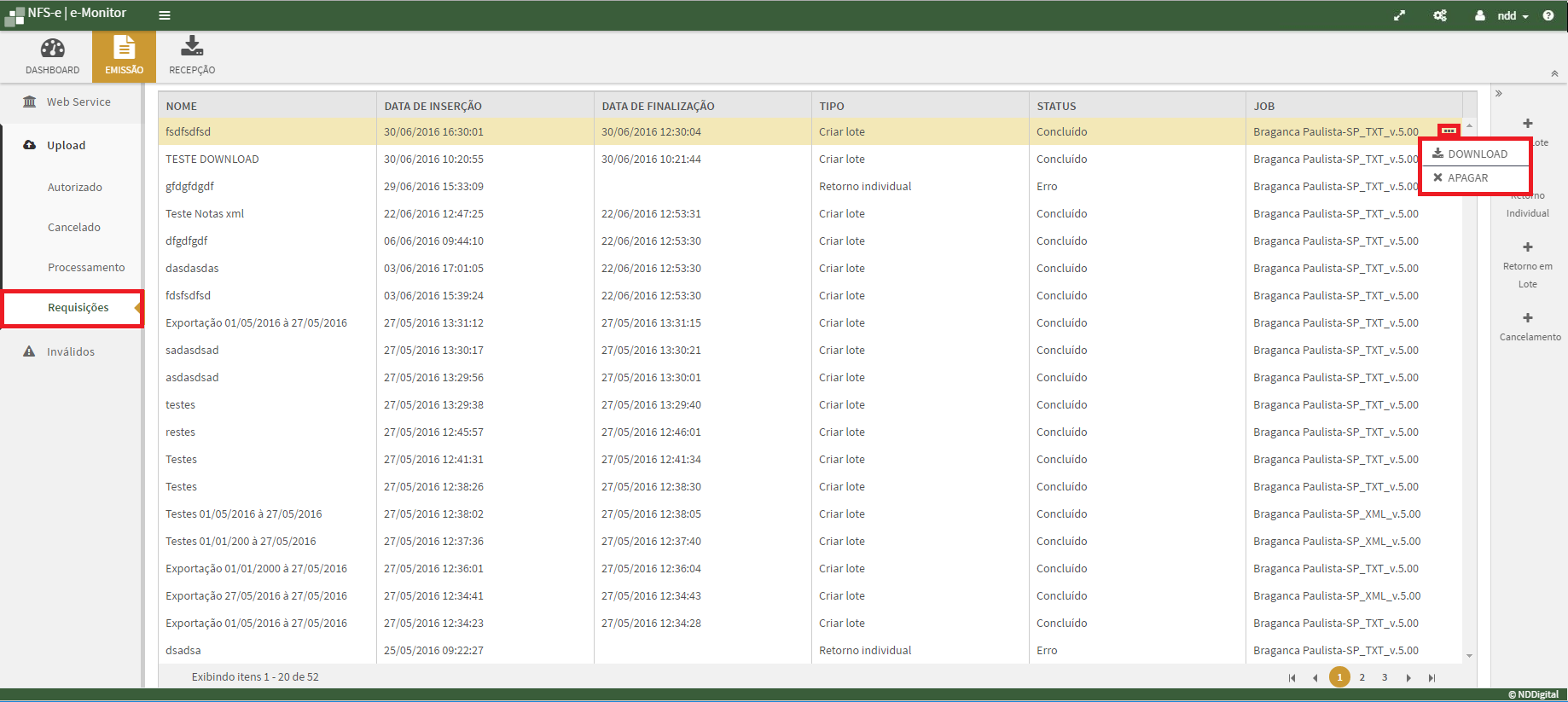Open Web Service in the sidebar

click(78, 102)
